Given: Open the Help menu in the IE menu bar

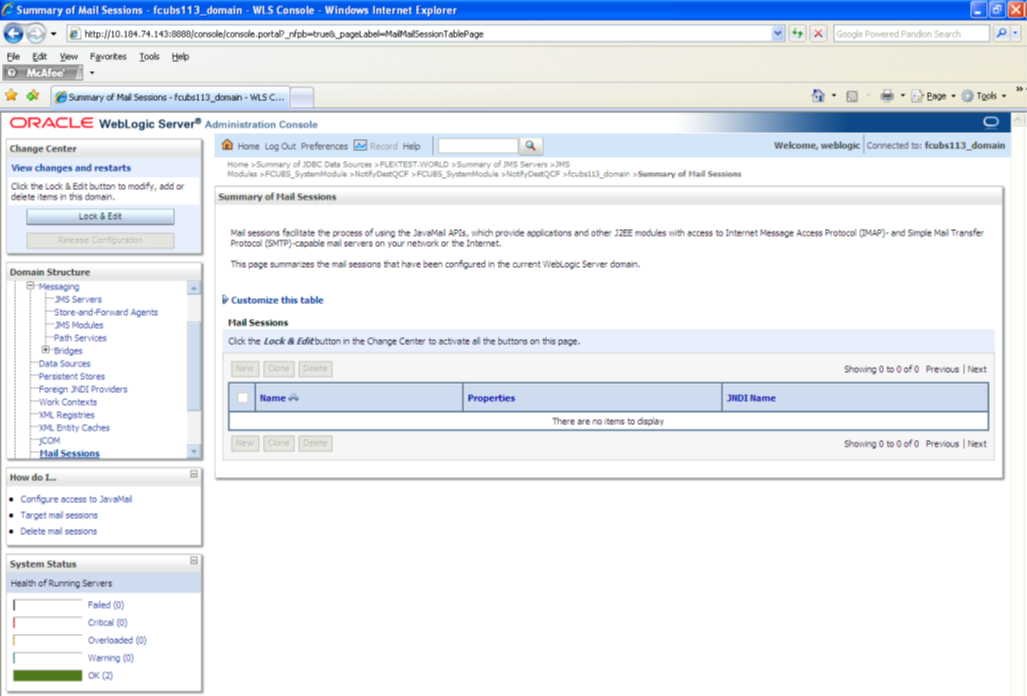Looking at the screenshot, I should point(180,56).
